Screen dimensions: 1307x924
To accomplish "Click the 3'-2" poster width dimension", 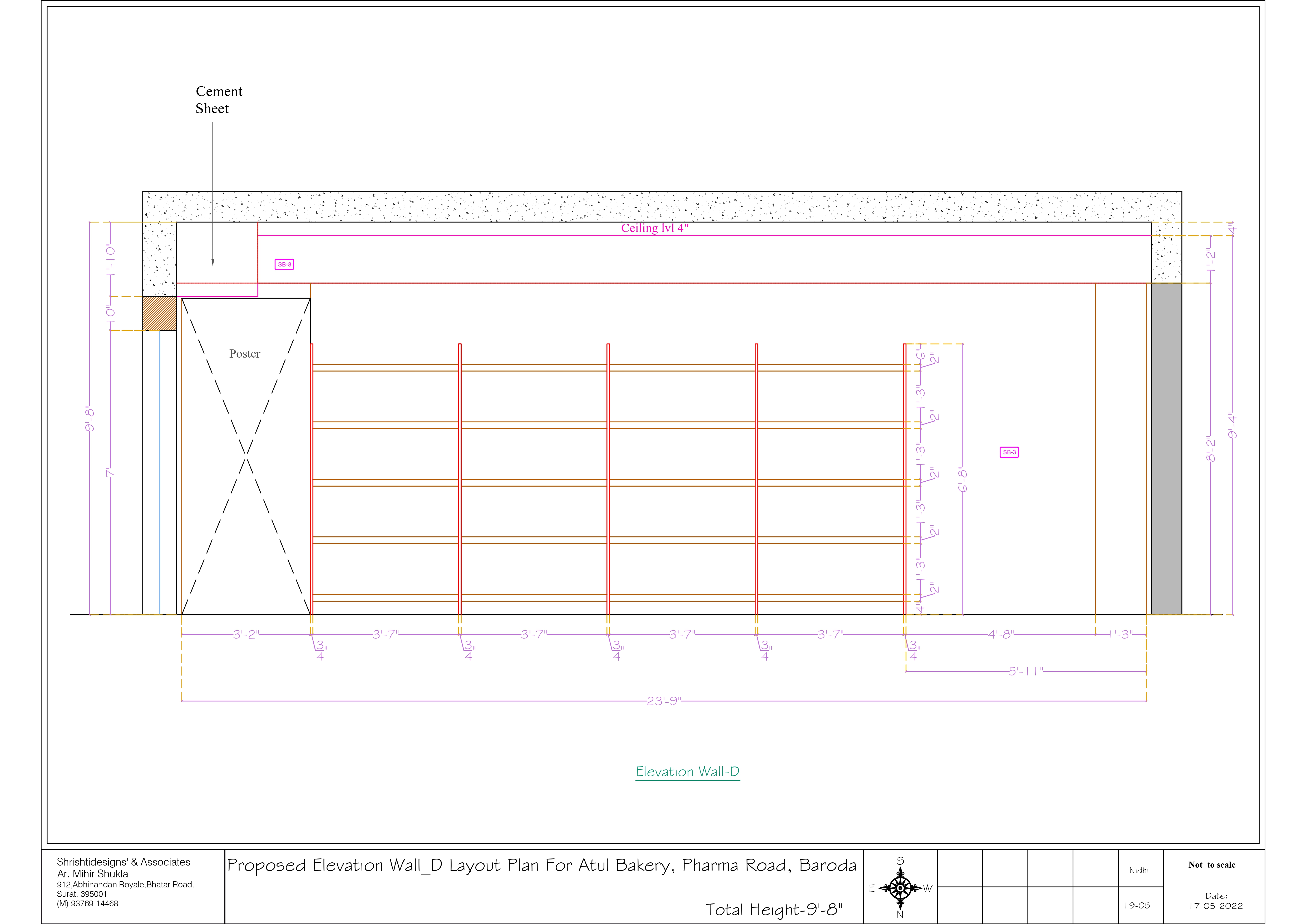I will (245, 634).
